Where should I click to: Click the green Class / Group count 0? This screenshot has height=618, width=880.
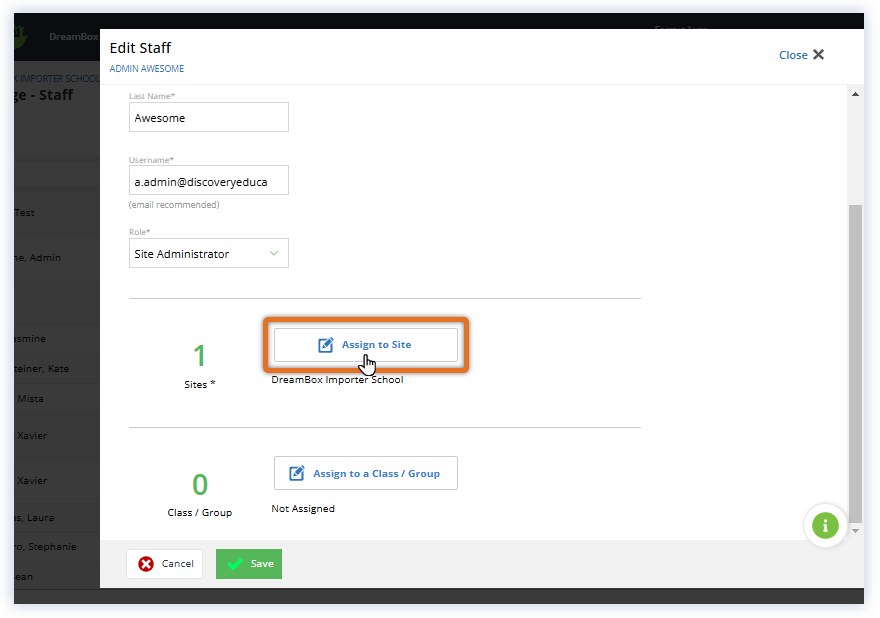click(x=200, y=484)
